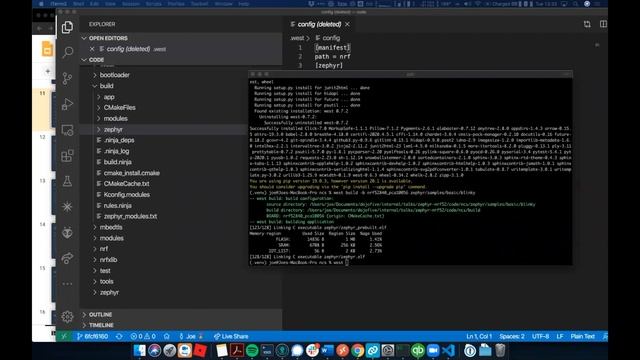Click the terminal window's west command prompt

(x=299, y=262)
